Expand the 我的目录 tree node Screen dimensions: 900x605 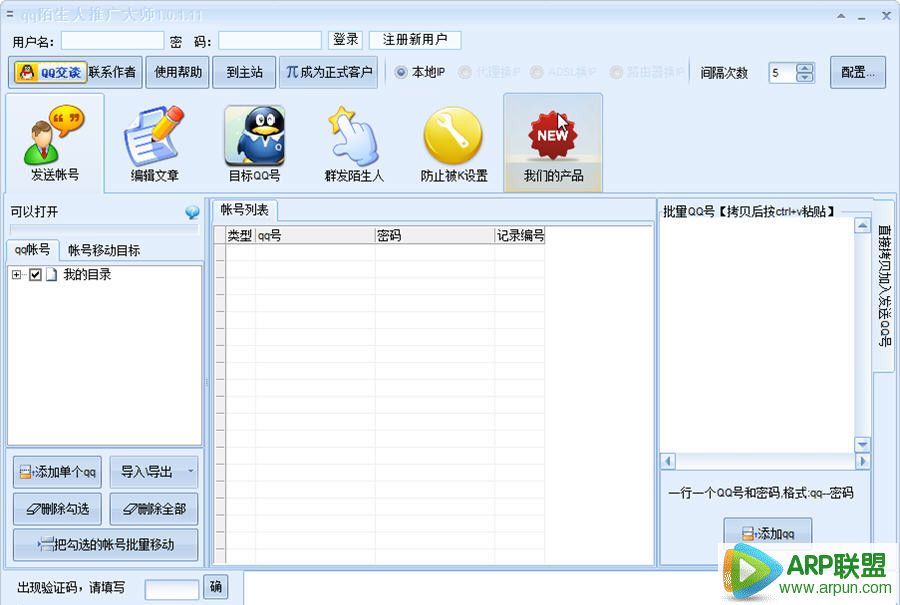[17, 275]
